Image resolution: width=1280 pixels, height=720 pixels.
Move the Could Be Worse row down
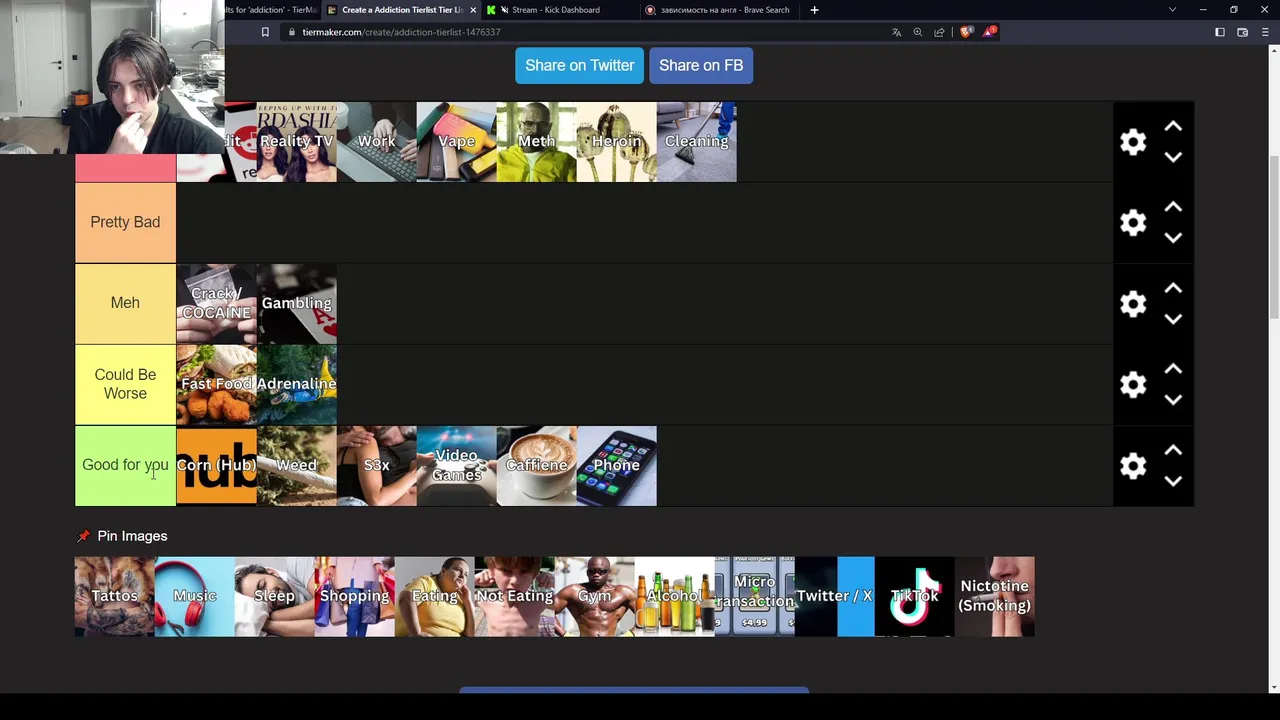click(x=1173, y=400)
